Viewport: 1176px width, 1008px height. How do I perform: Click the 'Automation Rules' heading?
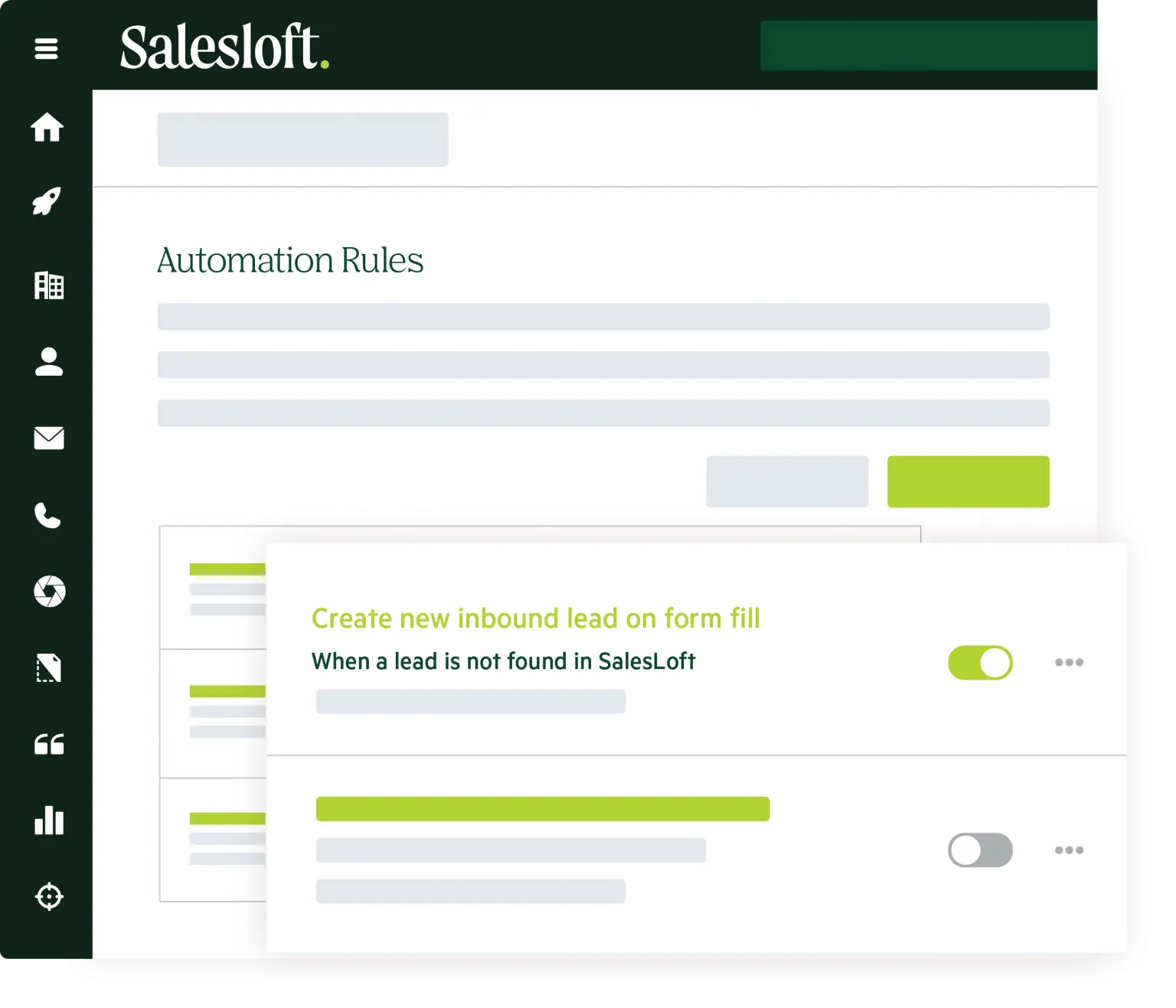(x=290, y=260)
